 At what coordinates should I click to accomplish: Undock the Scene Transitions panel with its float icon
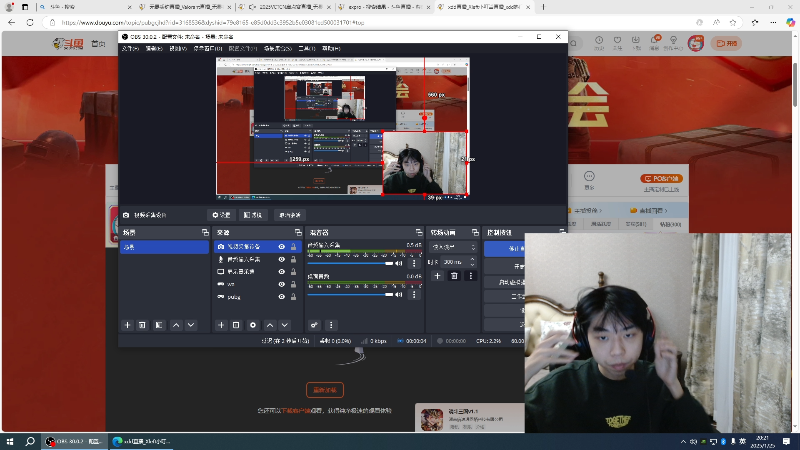pos(475,232)
